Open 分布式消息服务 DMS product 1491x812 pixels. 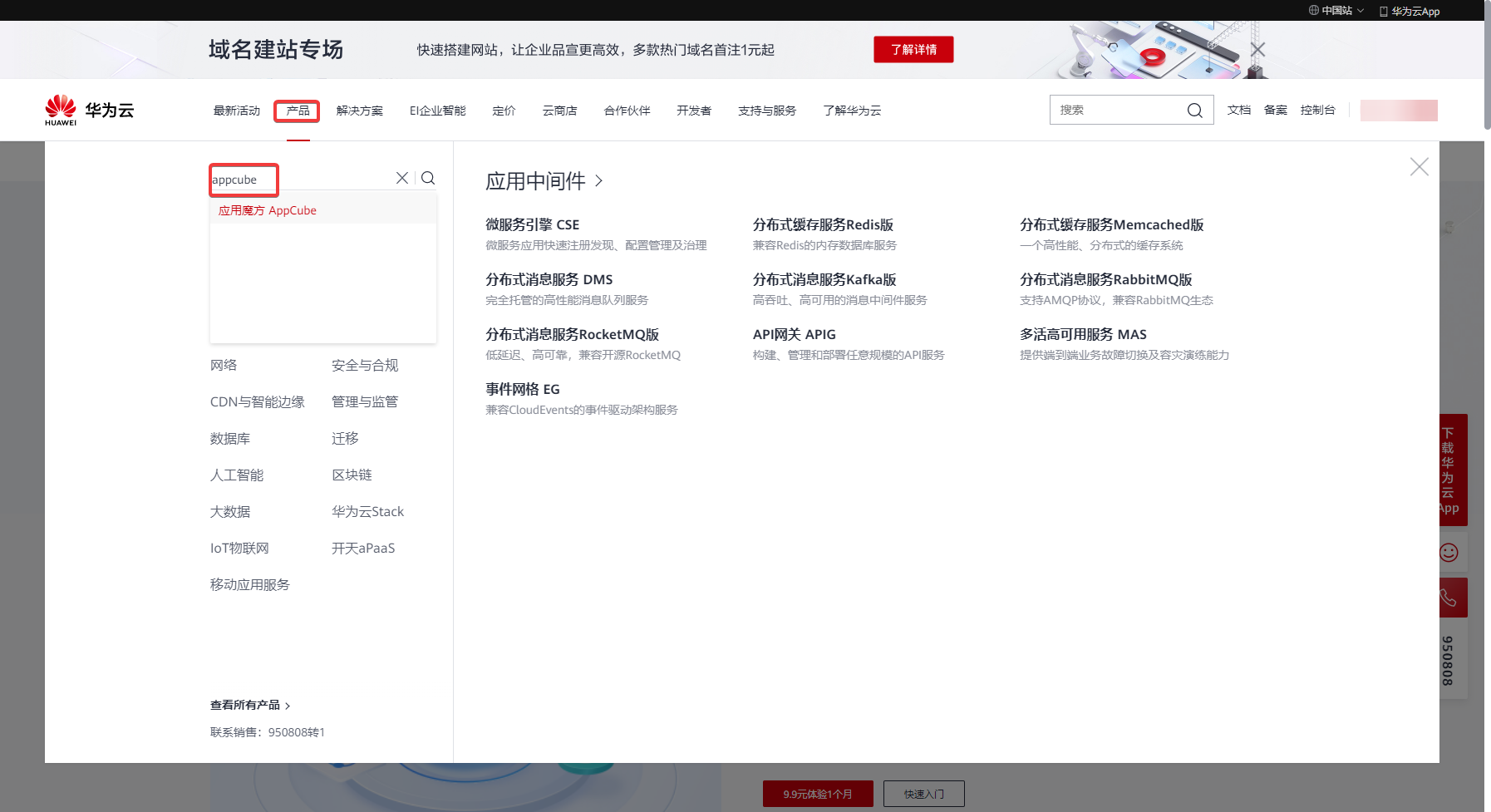pos(549,279)
